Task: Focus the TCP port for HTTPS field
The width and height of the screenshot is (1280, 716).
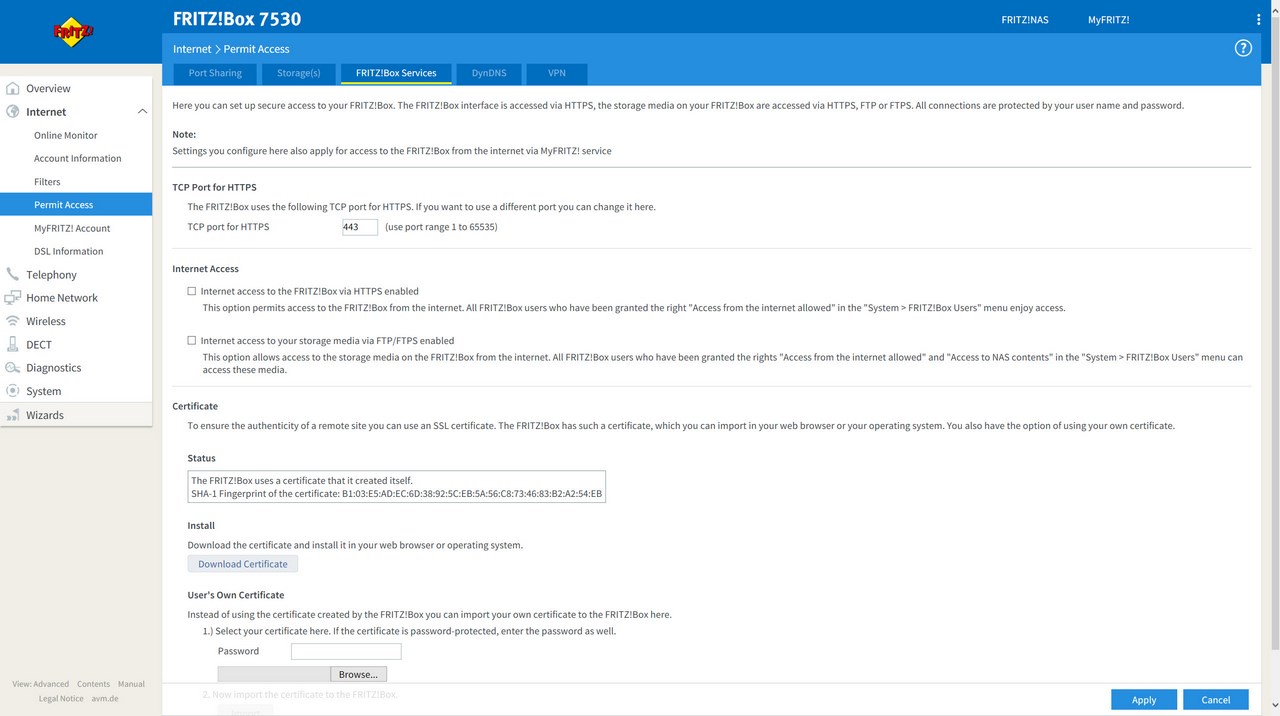Action: 360,227
